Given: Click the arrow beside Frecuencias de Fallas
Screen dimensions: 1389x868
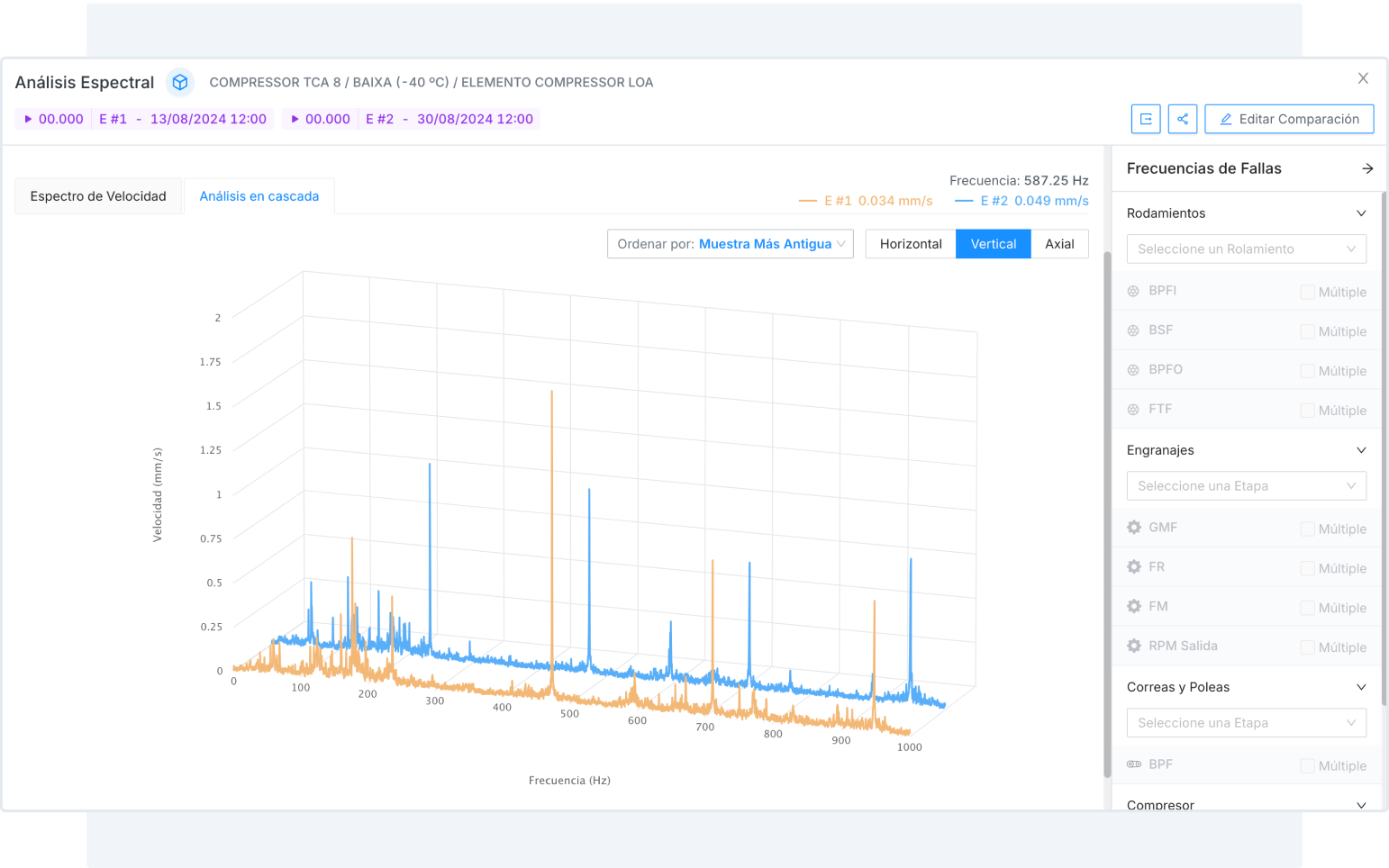Looking at the screenshot, I should pos(1366,168).
